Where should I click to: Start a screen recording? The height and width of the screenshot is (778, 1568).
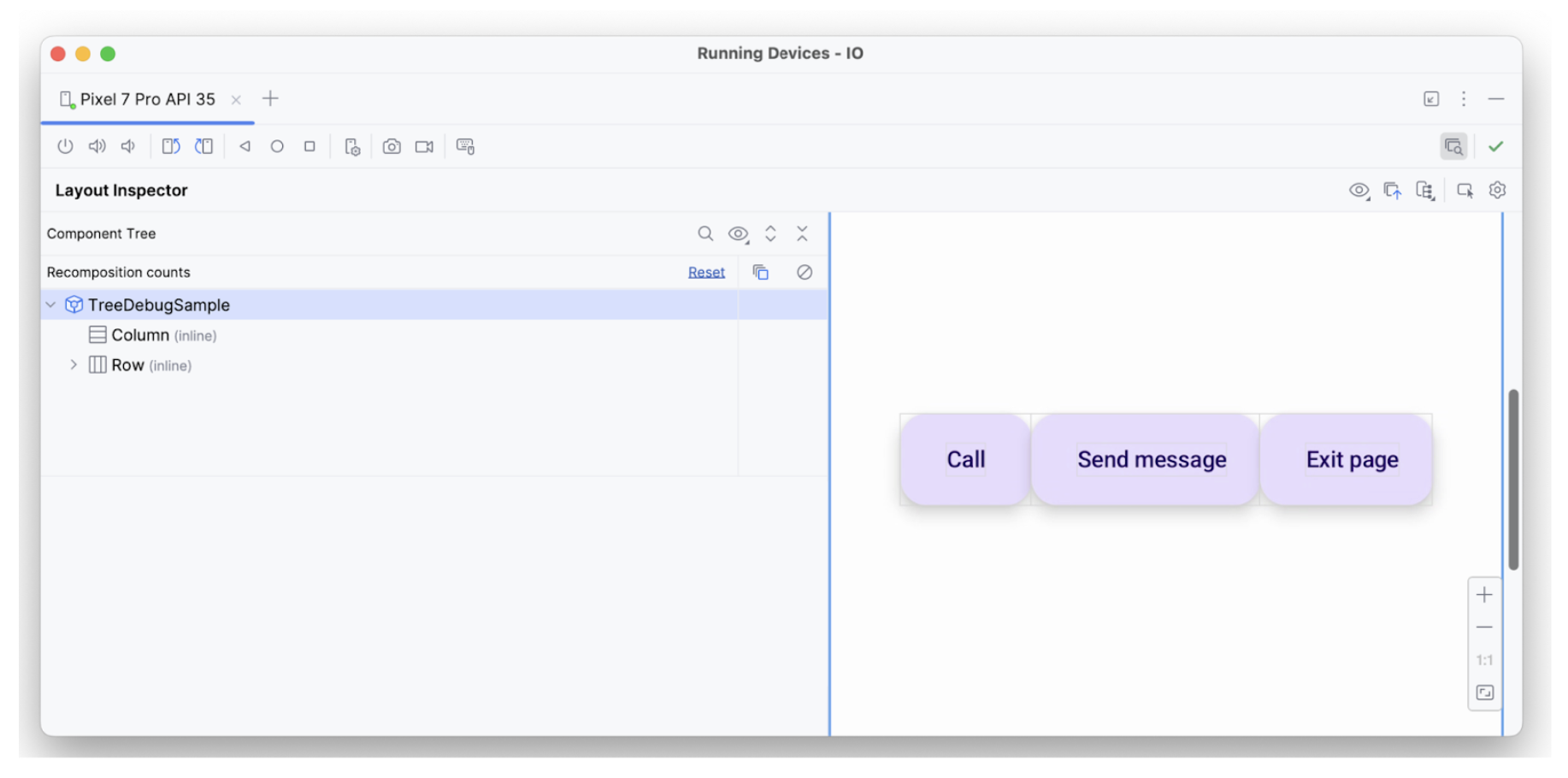424,145
